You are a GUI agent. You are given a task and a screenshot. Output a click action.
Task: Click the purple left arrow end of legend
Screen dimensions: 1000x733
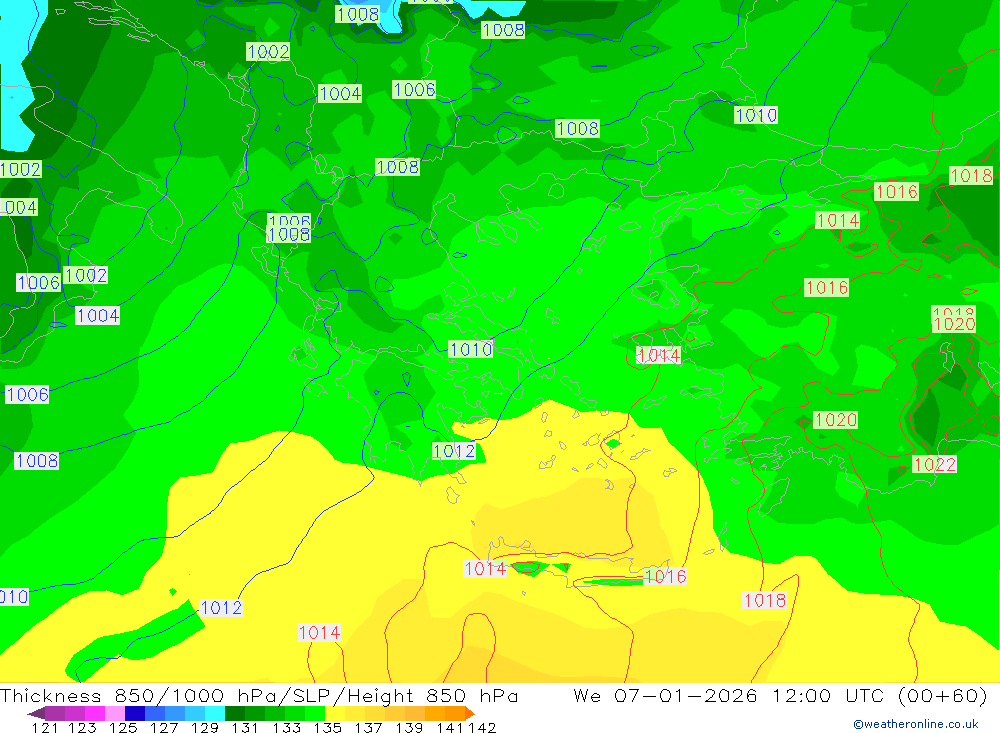pyautogui.click(x=36, y=713)
